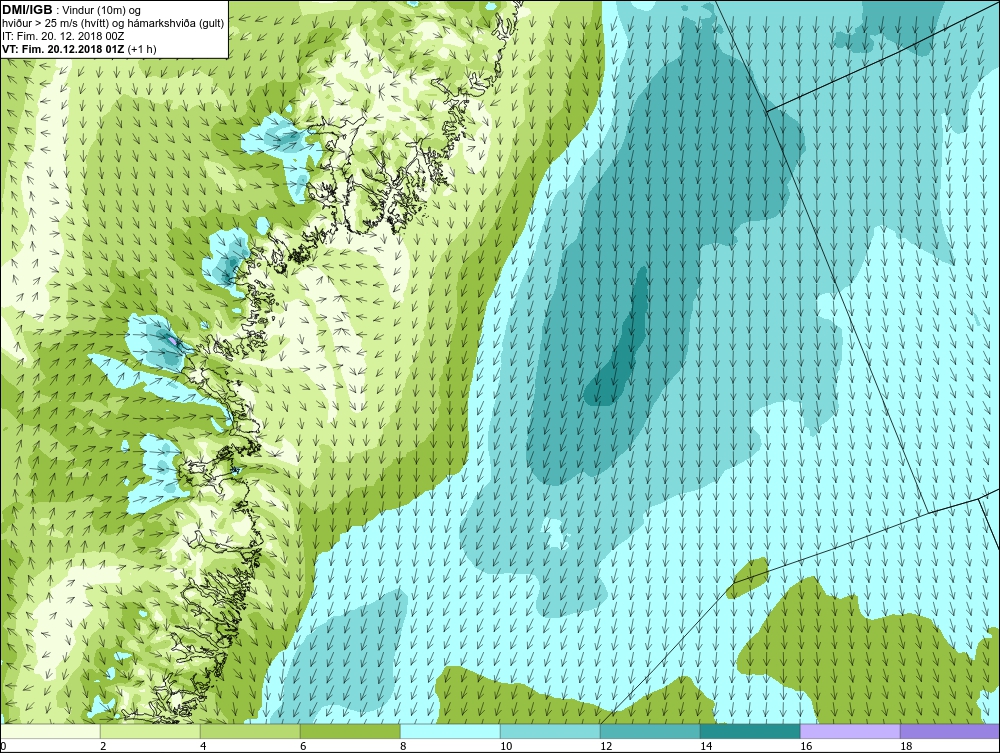The width and height of the screenshot is (1000, 753).
Task: Click the small green island patch on the boundary line
Action: pyautogui.click(x=748, y=578)
